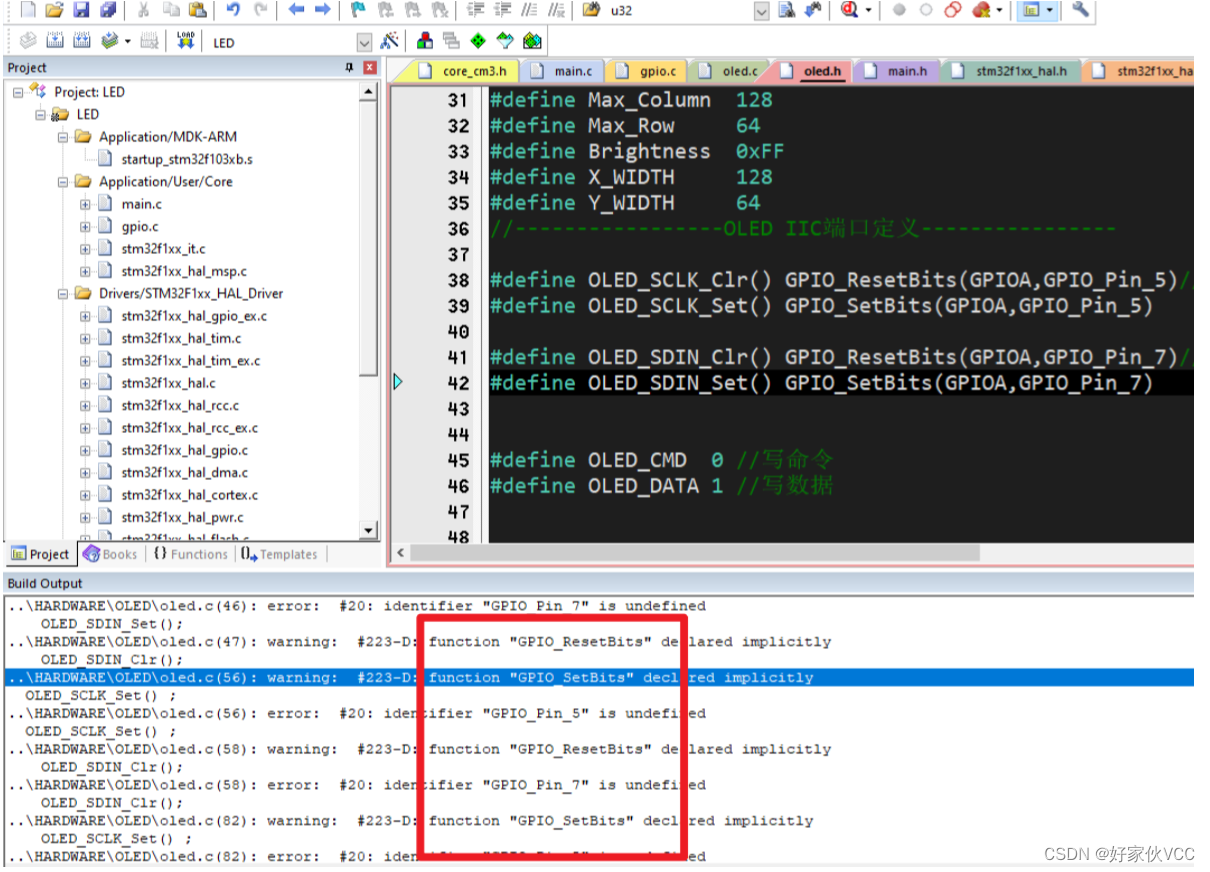Switch to the main.c editor tab
Screen dimensions: 1210x872
(563, 71)
